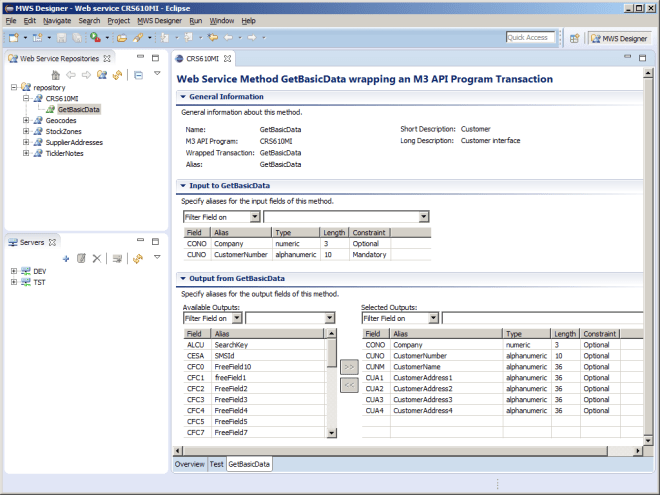Expand the DEV server node
Viewport: 660px width, 495px height.
coord(14,271)
